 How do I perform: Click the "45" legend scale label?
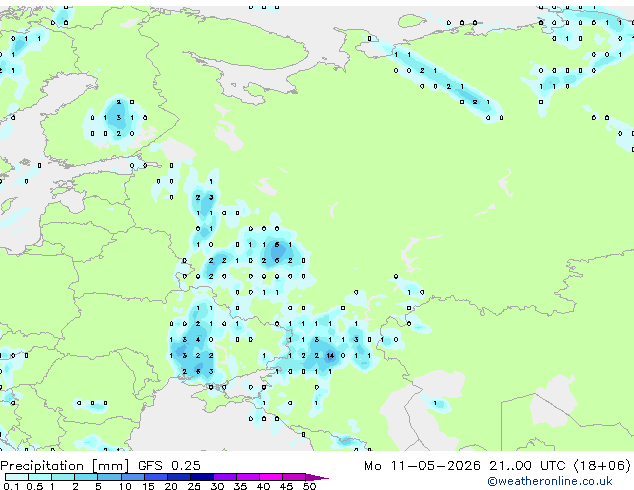(x=286, y=486)
